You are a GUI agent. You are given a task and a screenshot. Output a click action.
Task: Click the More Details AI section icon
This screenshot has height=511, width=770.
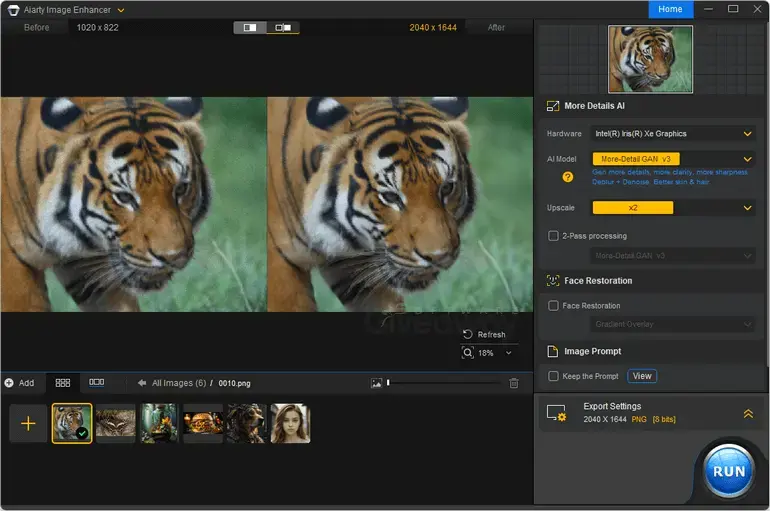click(553, 106)
